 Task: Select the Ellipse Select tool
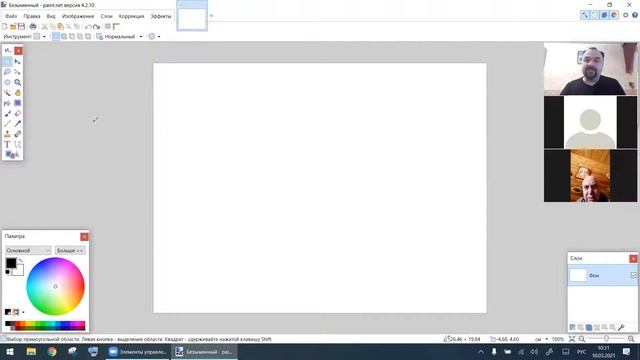coord(7,82)
